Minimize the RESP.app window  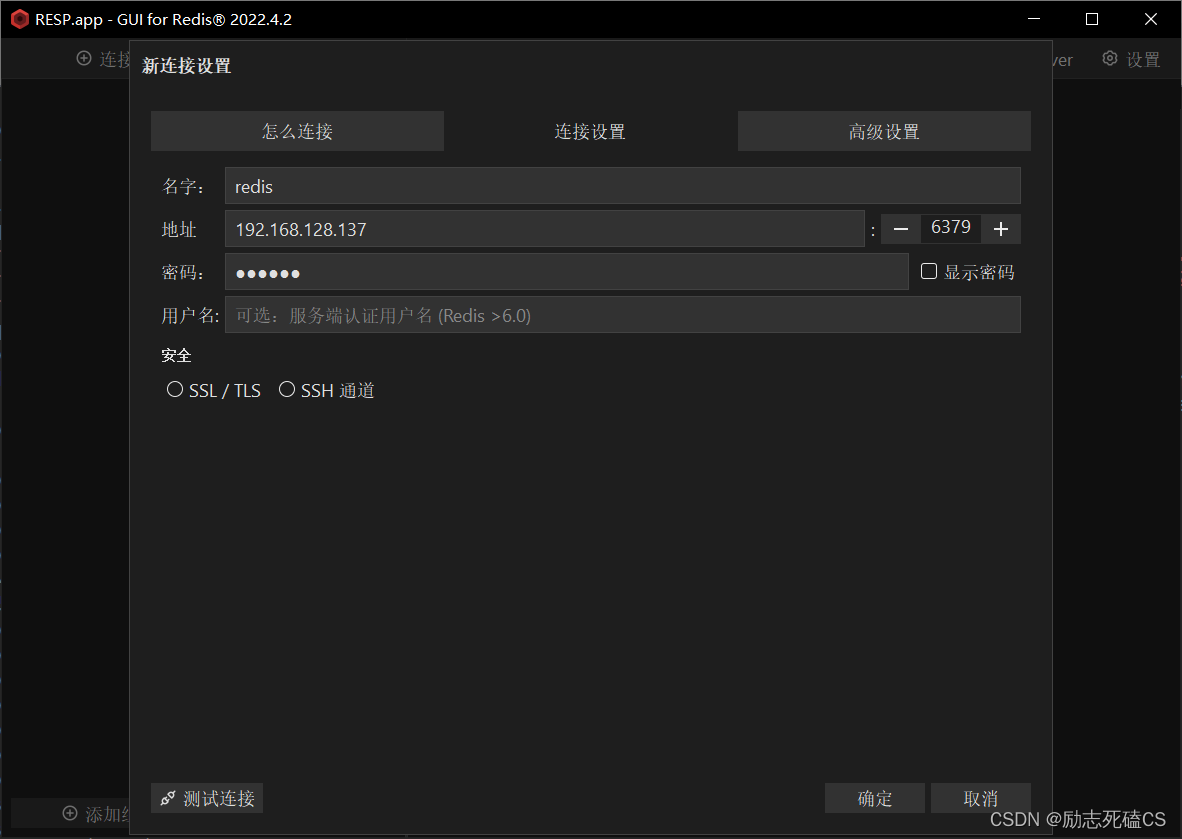(x=1034, y=20)
